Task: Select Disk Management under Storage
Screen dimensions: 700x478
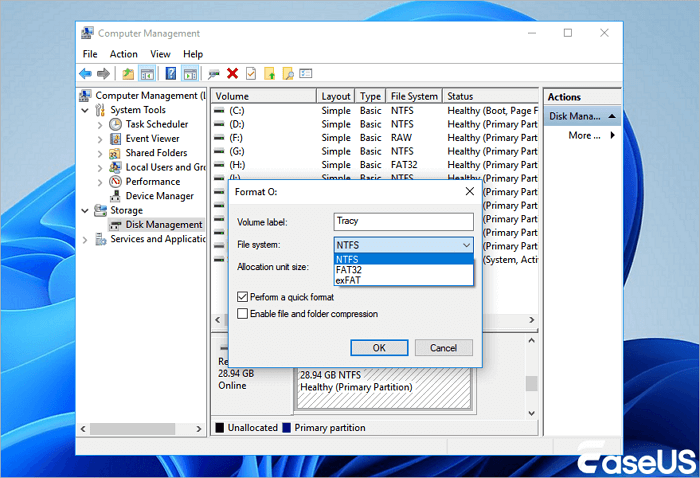Action: pos(164,225)
